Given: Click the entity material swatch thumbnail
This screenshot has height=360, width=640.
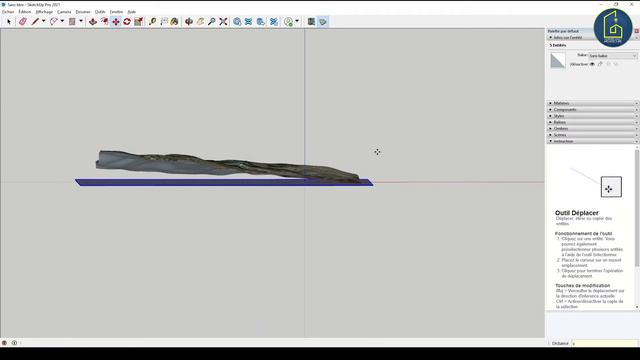Looking at the screenshot, I should [x=558, y=60].
